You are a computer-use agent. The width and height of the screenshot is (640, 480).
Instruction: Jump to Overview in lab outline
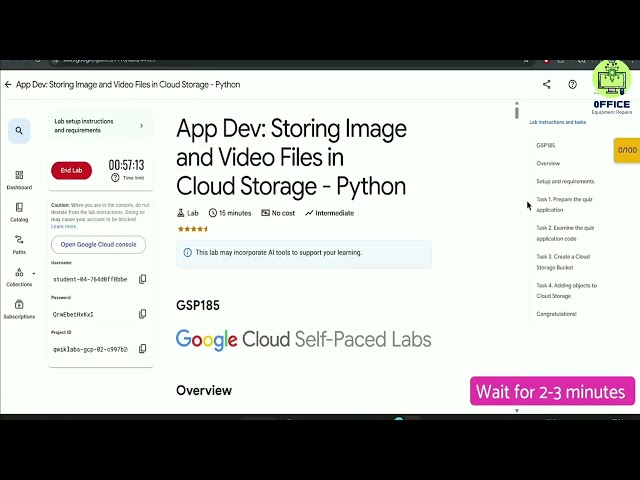tap(548, 163)
